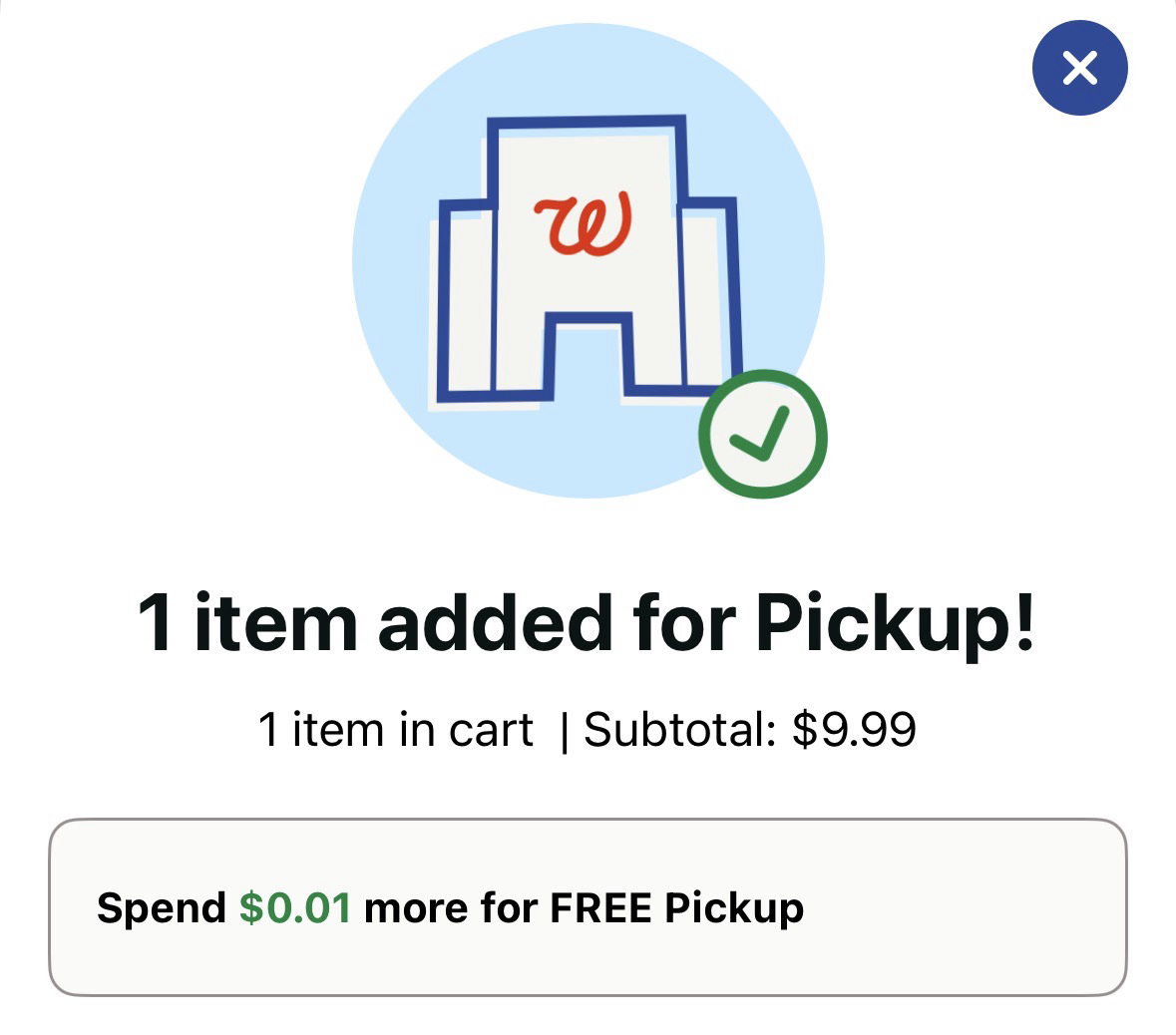
Task: Click the word "Pickup!" in the heading
Action: click(895, 622)
